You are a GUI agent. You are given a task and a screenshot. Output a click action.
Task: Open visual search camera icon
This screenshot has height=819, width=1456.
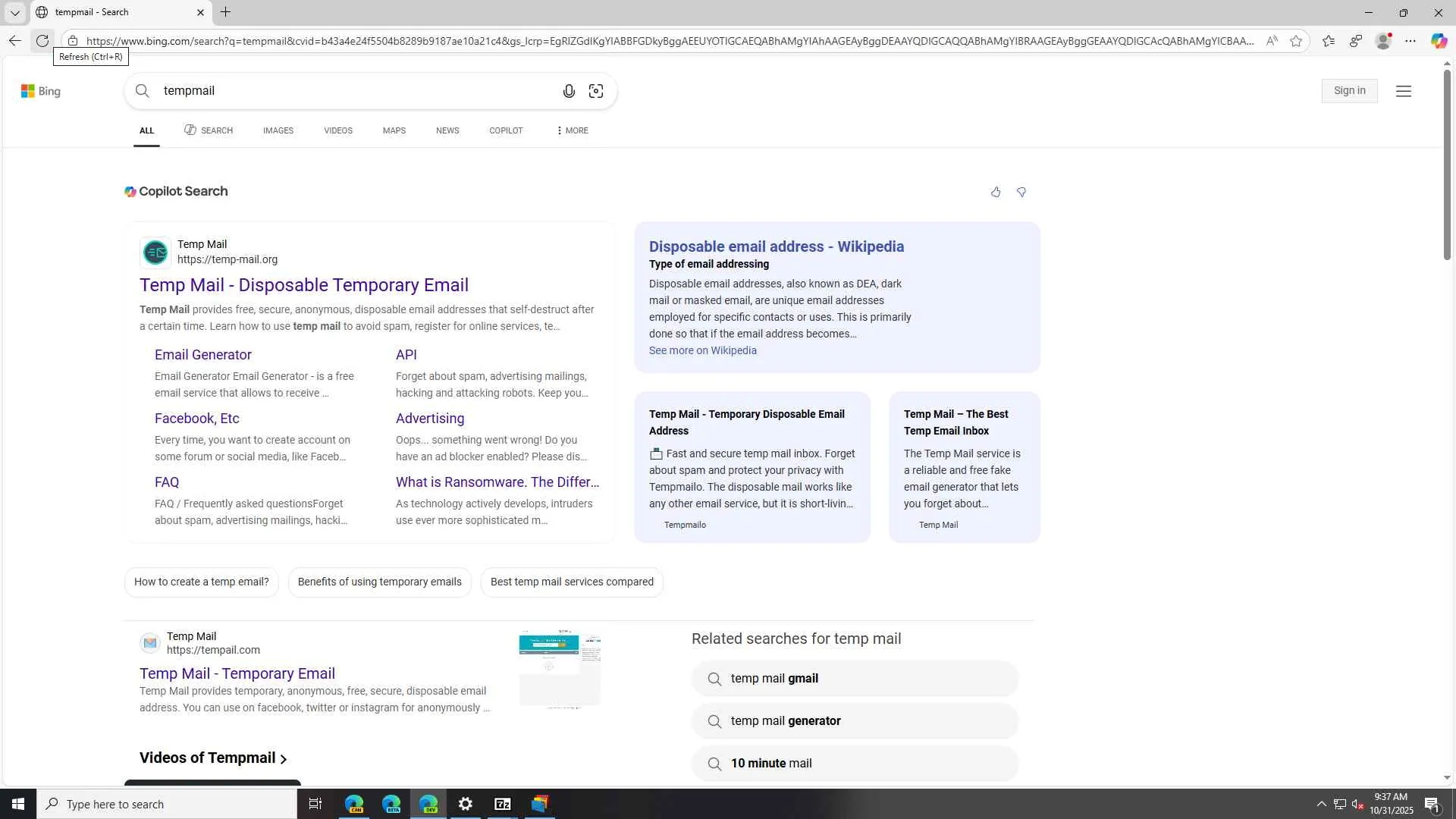596,91
